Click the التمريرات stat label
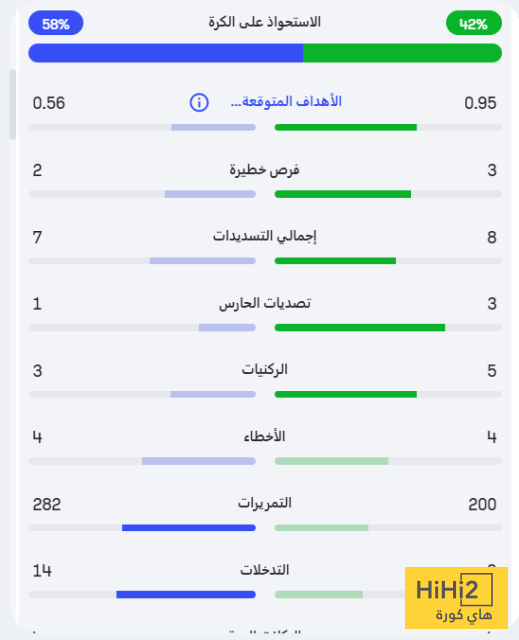The width and height of the screenshot is (519, 640). [265, 503]
